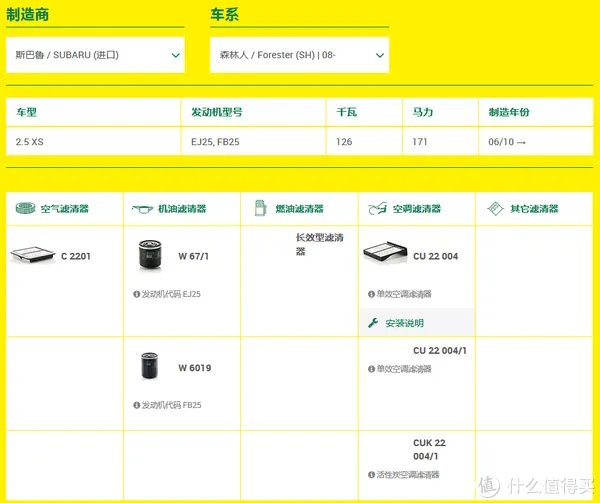Click the 发动机代码 FB25 note text

click(171, 405)
